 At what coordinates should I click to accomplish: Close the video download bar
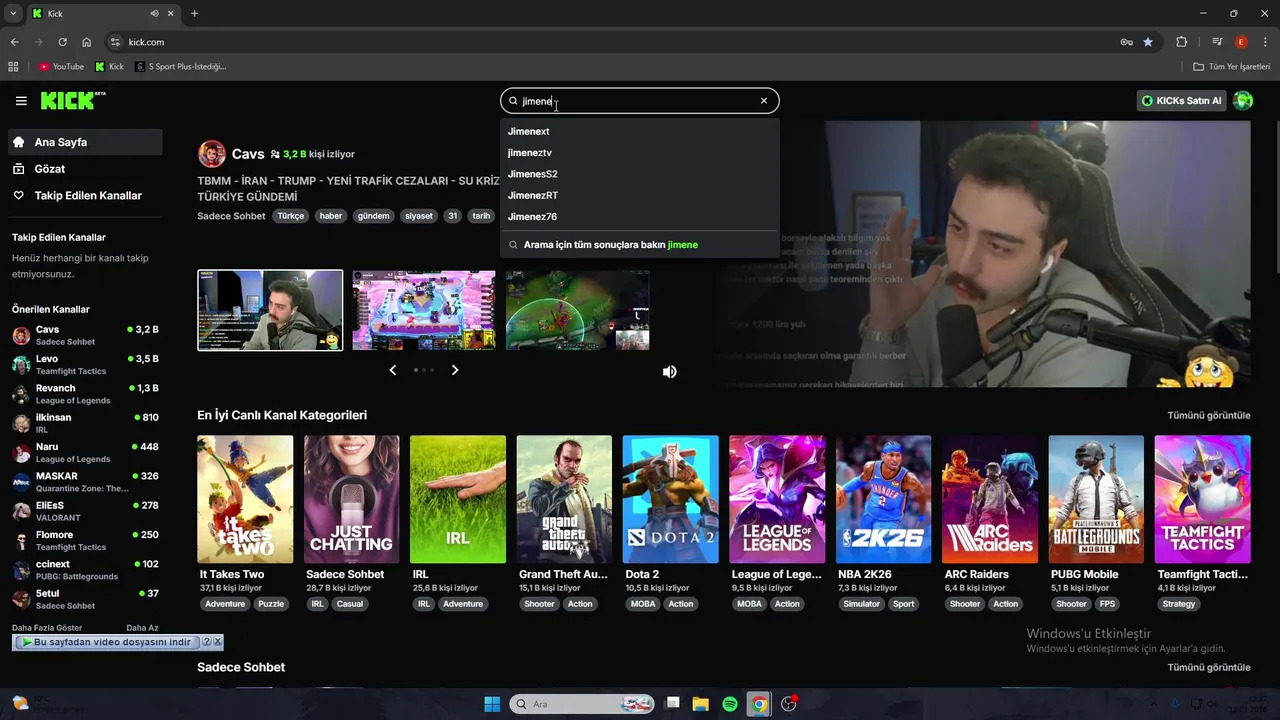(218, 642)
